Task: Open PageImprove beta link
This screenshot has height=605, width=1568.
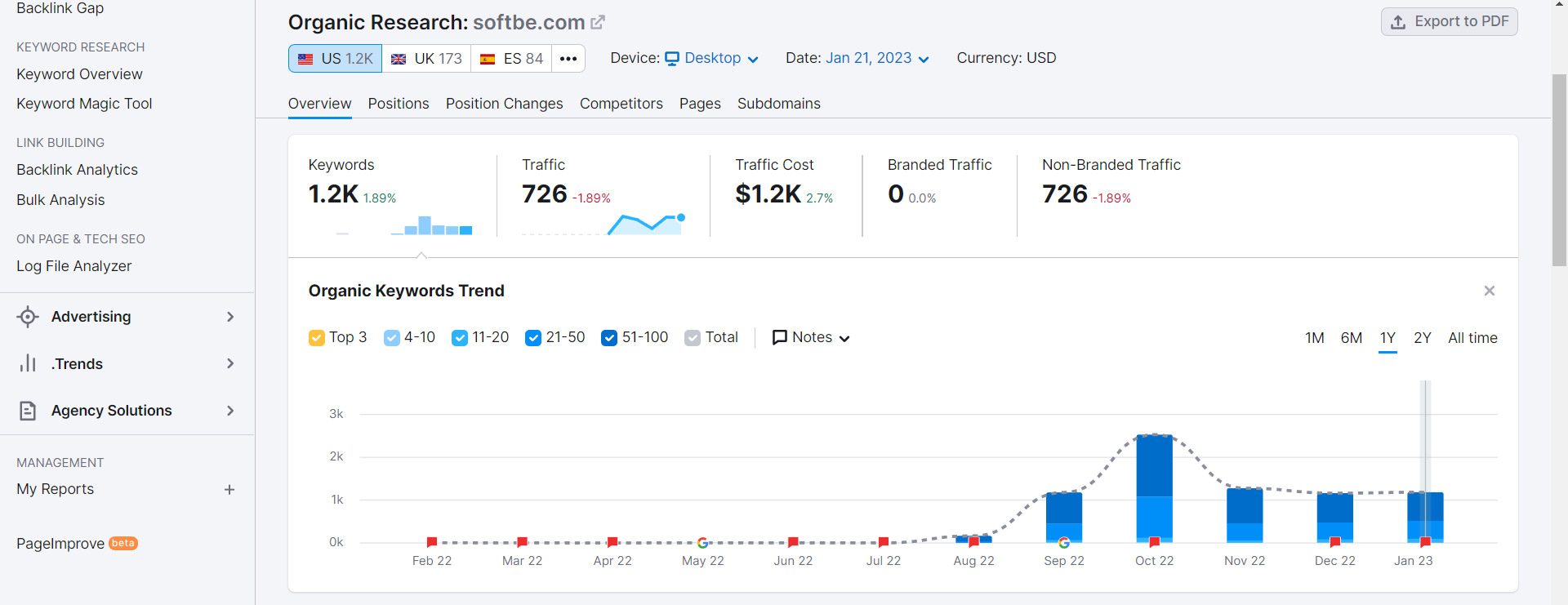Action: pos(77,544)
